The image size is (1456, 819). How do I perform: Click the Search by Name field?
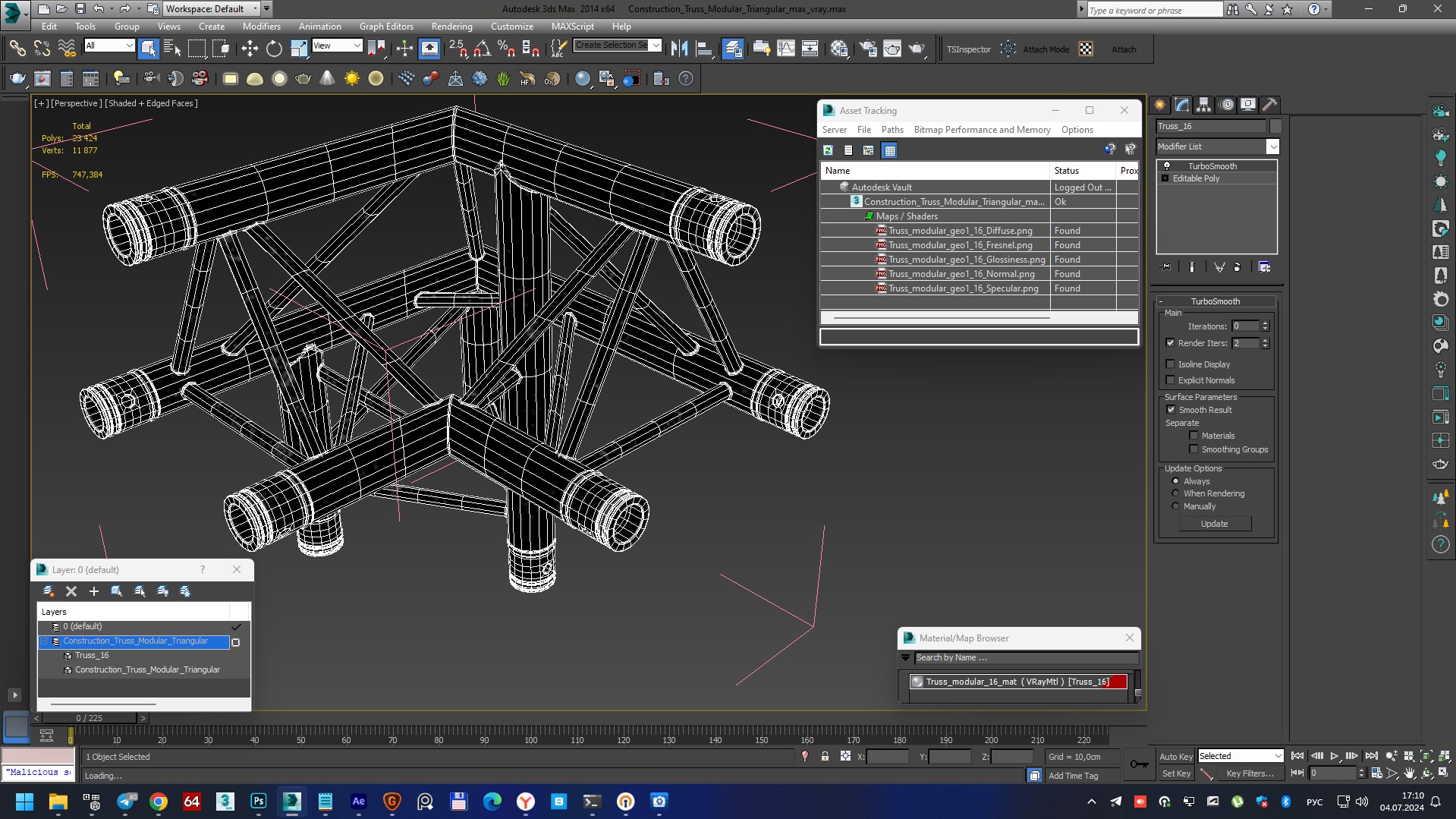point(1026,658)
